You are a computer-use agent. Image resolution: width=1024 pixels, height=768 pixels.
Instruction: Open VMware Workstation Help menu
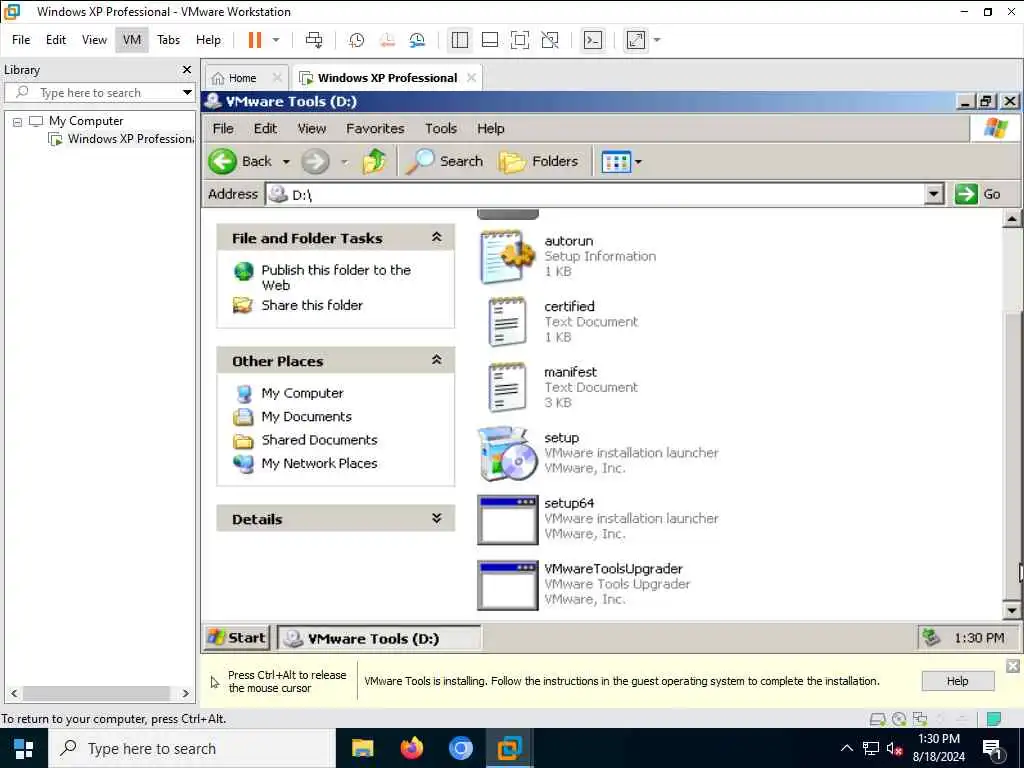208,40
